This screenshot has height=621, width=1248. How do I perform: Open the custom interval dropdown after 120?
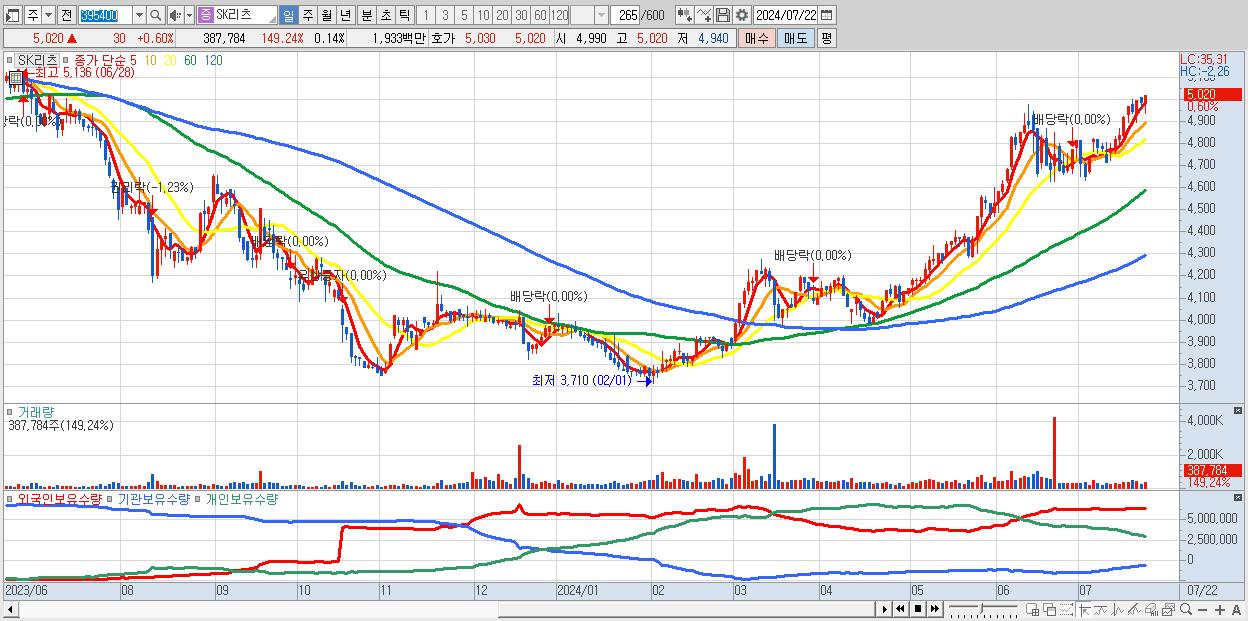tap(600, 15)
